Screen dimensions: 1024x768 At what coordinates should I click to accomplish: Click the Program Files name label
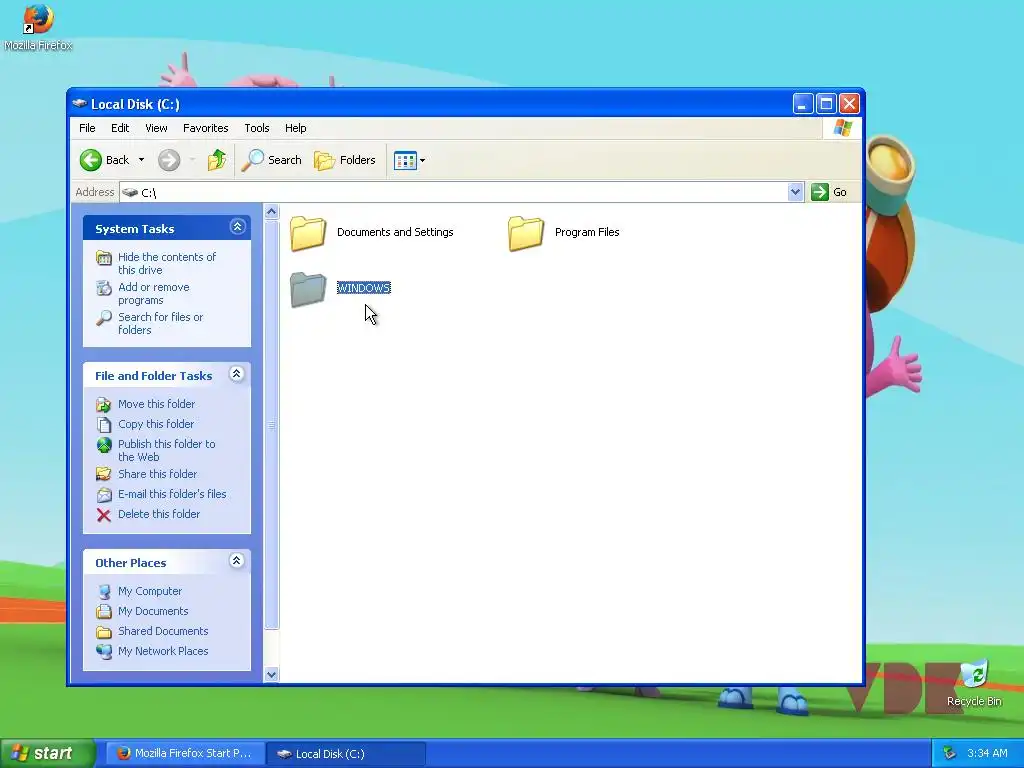(587, 232)
